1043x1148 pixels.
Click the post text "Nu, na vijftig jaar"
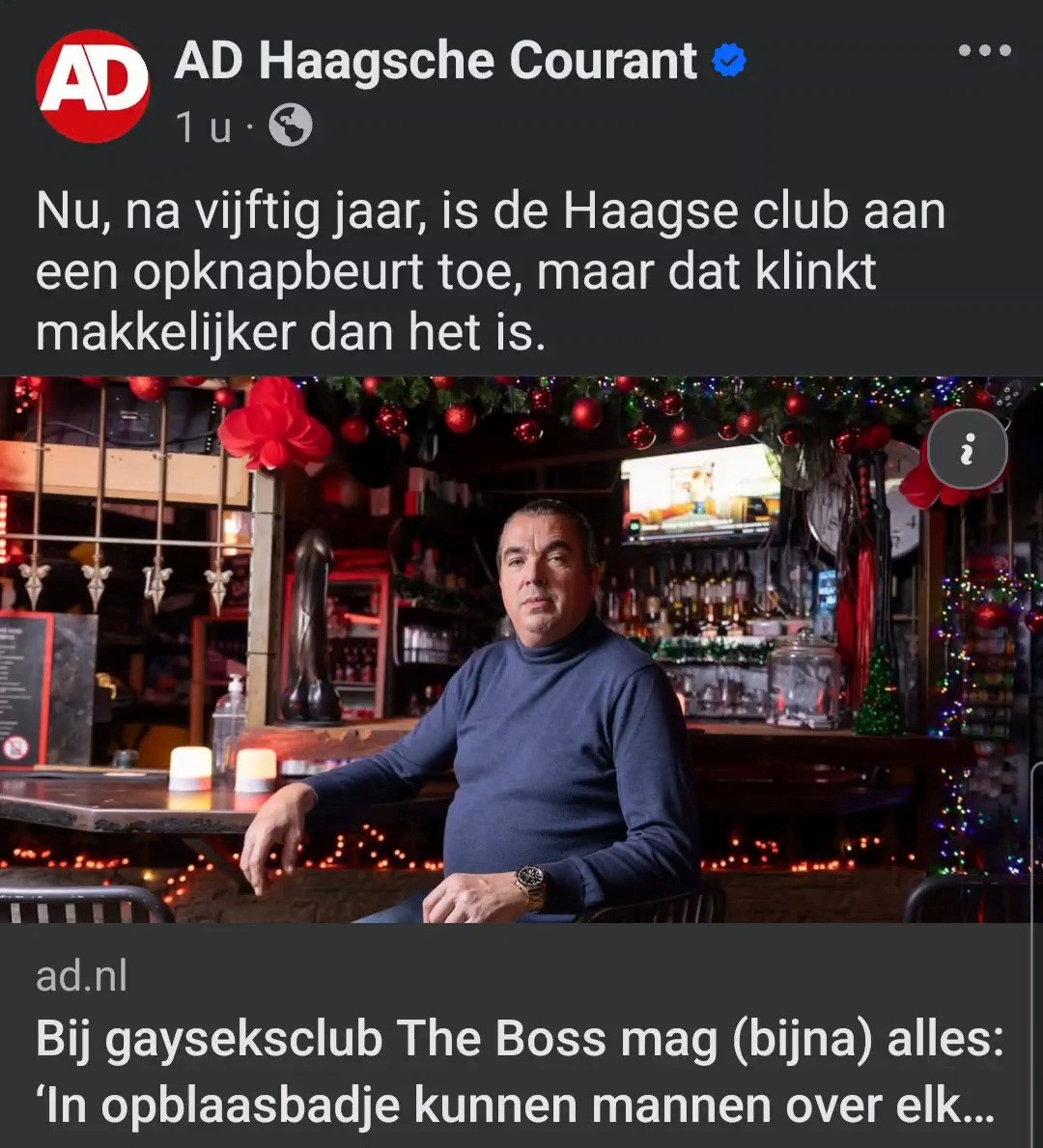pos(232,212)
